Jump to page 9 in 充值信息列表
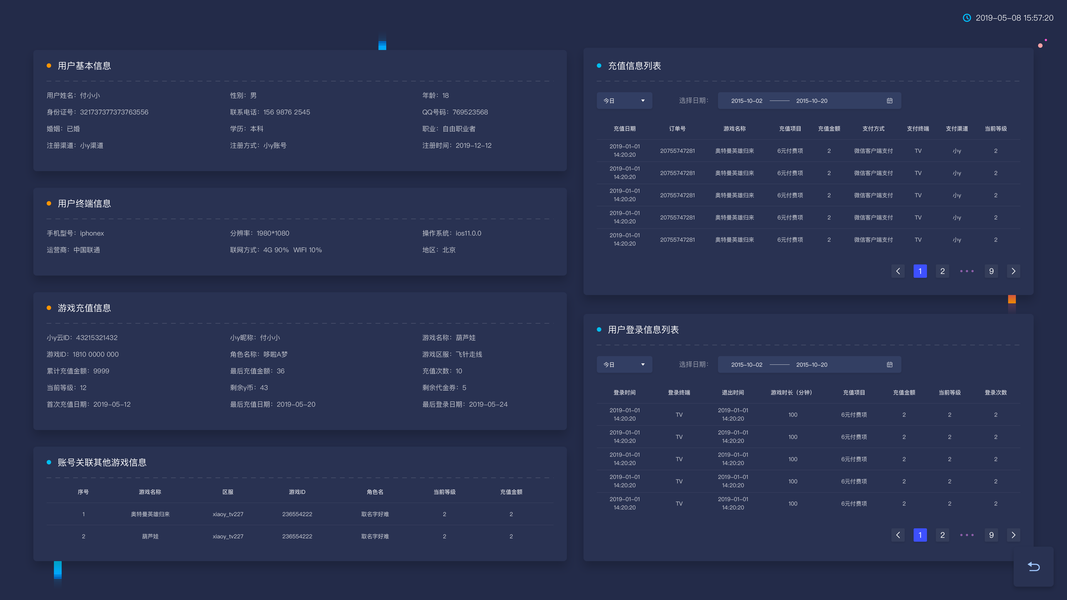This screenshot has width=1067, height=600. [991, 271]
